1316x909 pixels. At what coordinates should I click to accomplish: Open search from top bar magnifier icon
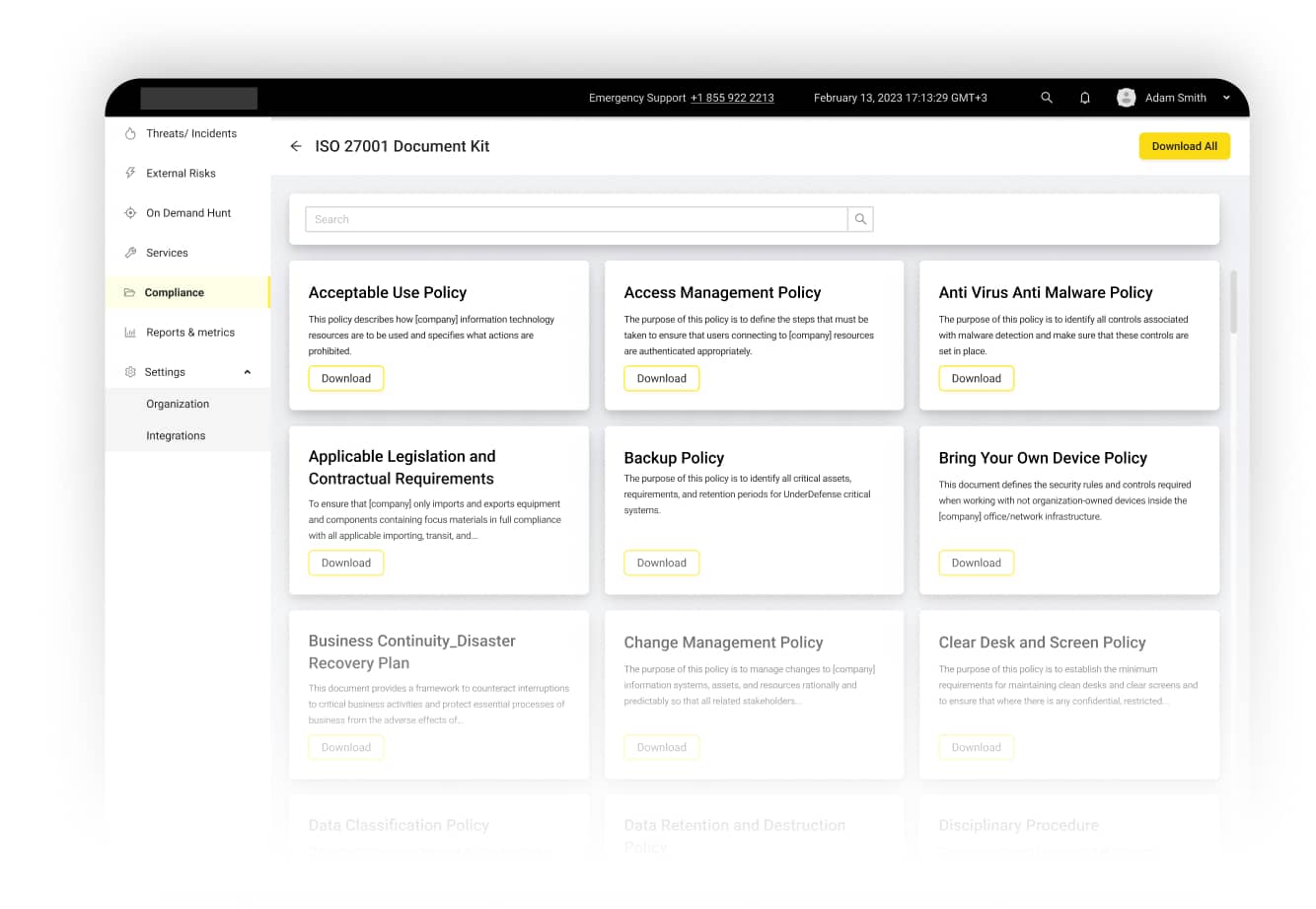click(x=1047, y=98)
